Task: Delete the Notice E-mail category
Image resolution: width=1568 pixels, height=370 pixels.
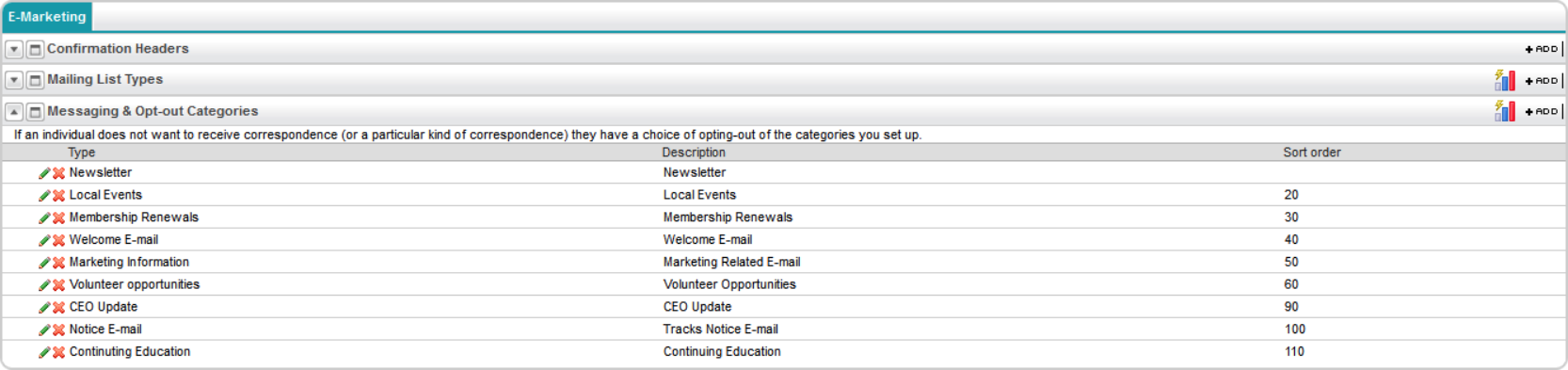Action: (58, 330)
